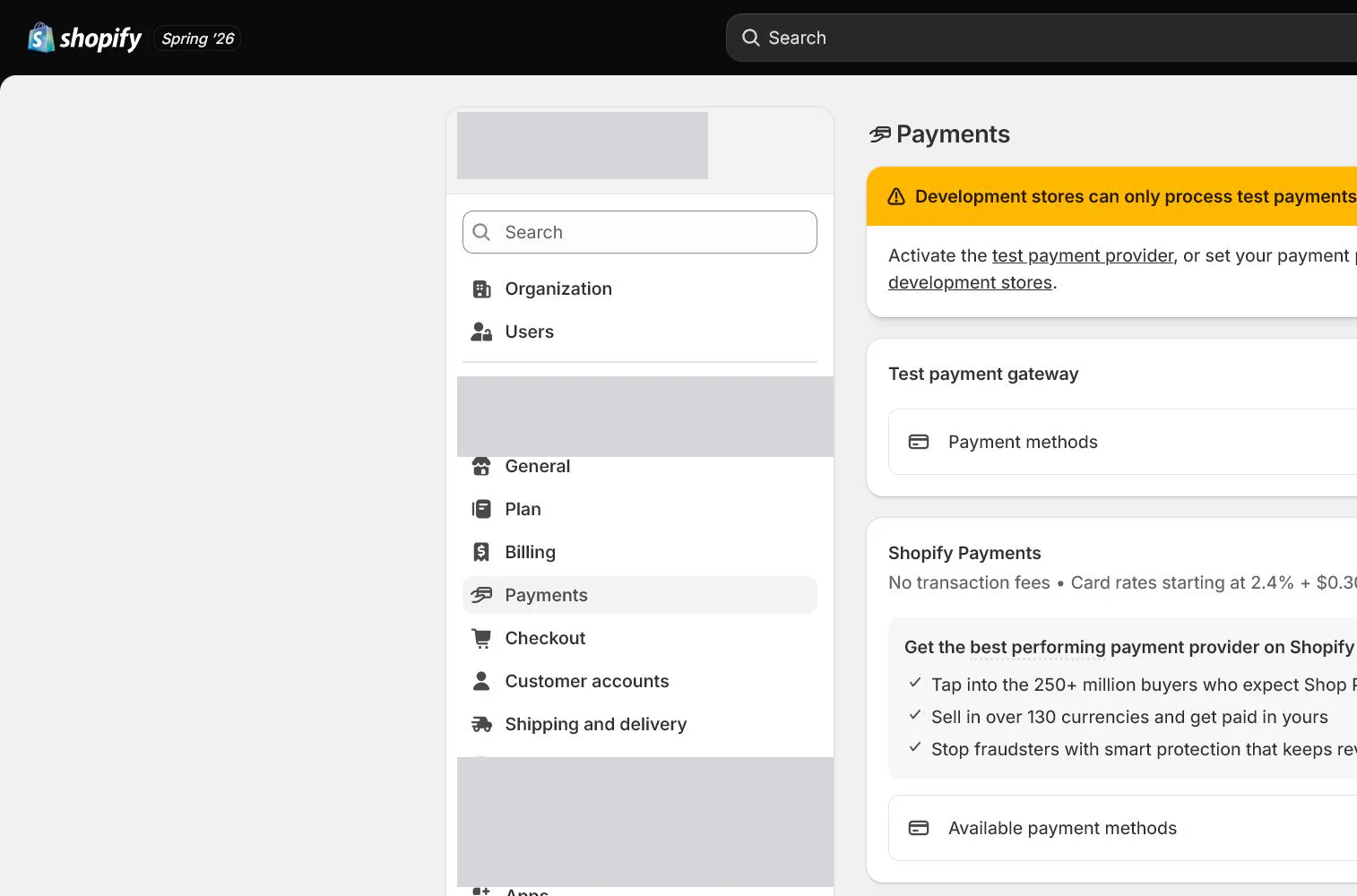Click the Payments icon in the sidebar
The height and width of the screenshot is (896, 1357).
(481, 595)
